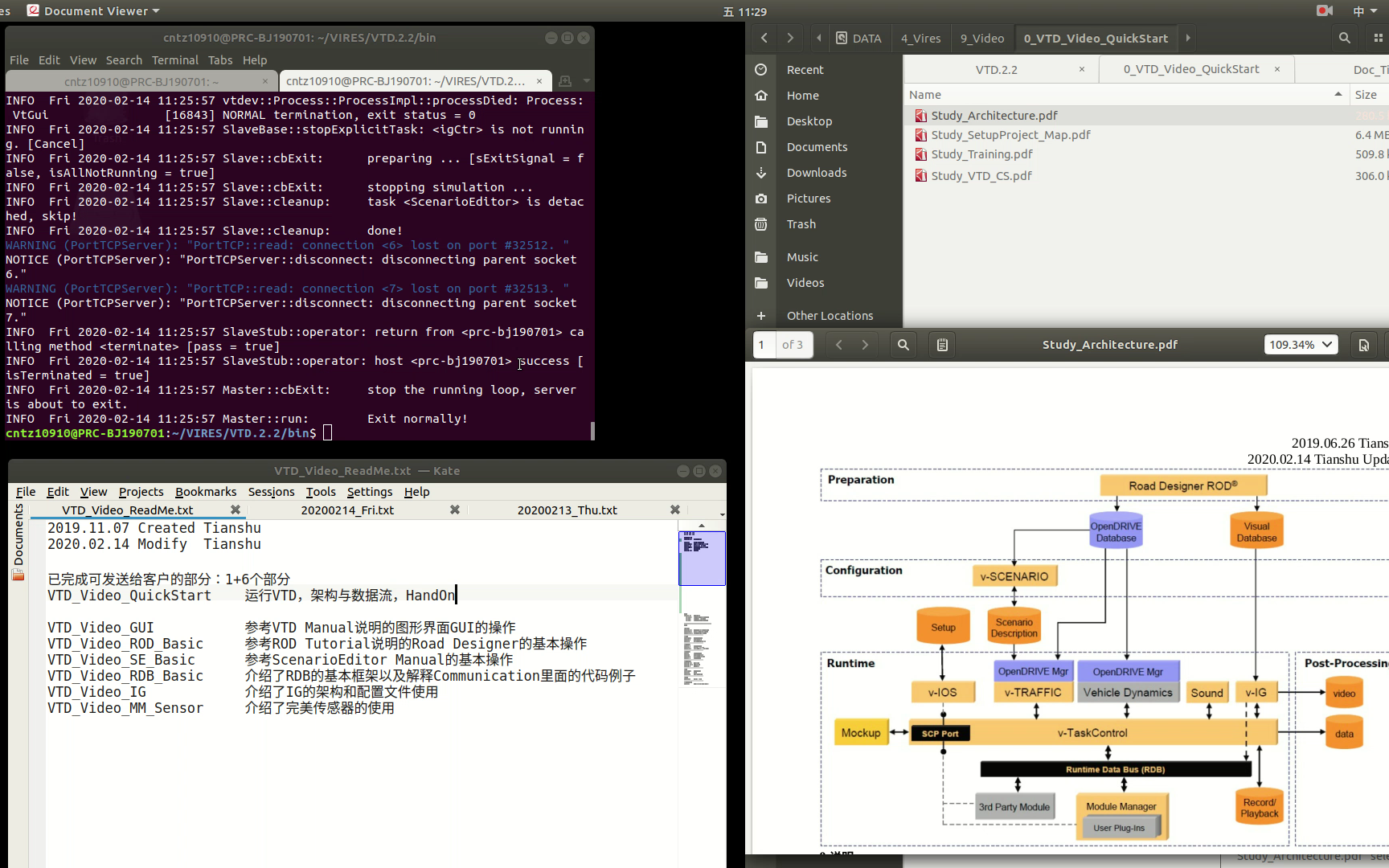The height and width of the screenshot is (868, 1389).
Task: Open Kate Projects menu
Action: pyautogui.click(x=141, y=492)
